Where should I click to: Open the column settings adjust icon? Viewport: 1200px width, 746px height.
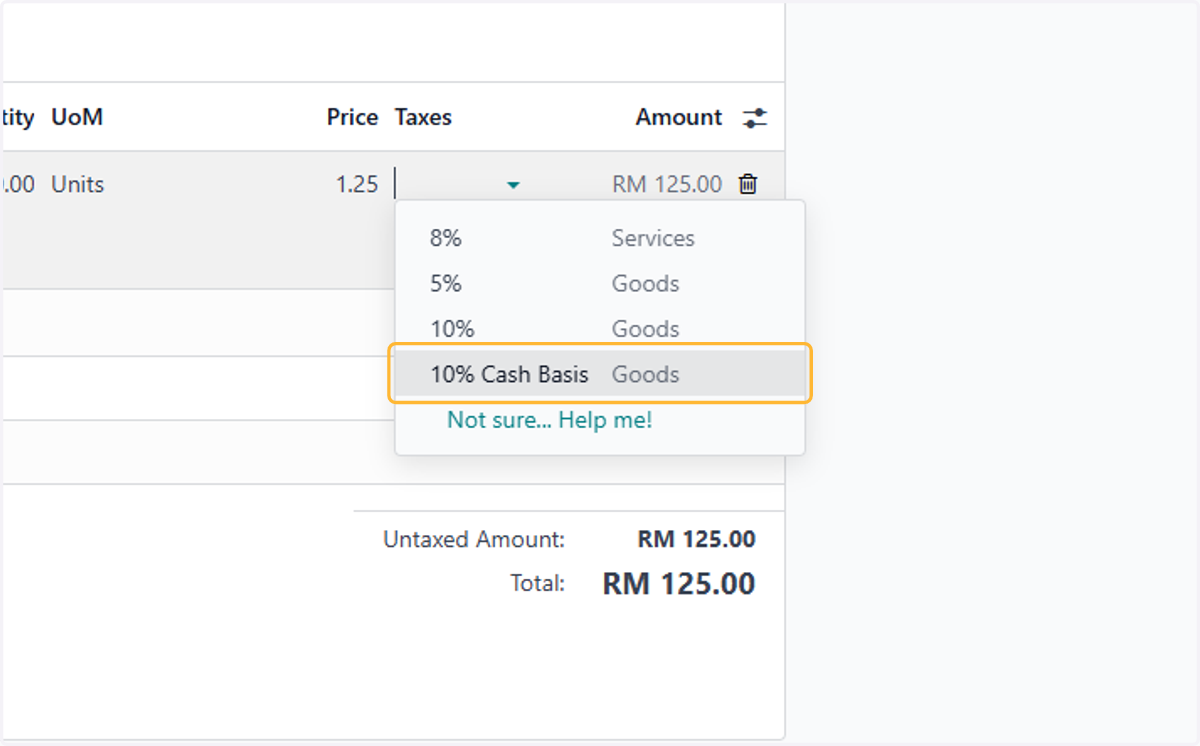click(x=755, y=118)
